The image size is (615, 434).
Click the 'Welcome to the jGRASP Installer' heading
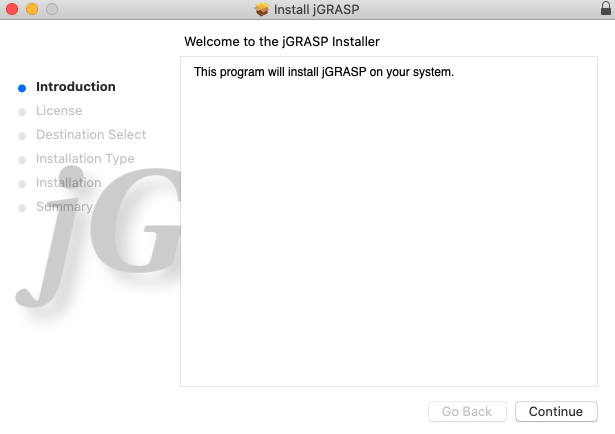[282, 42]
